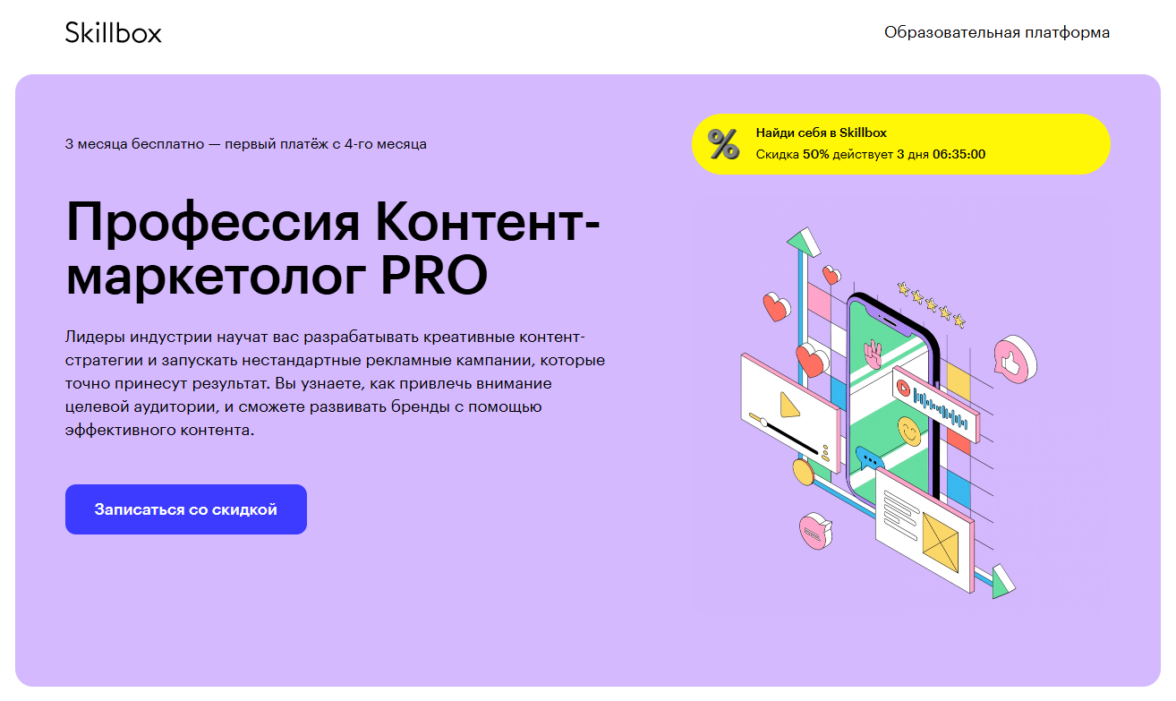Screen dimensions: 1176x701
Task: Click the percent icon in the banner
Action: click(724, 144)
